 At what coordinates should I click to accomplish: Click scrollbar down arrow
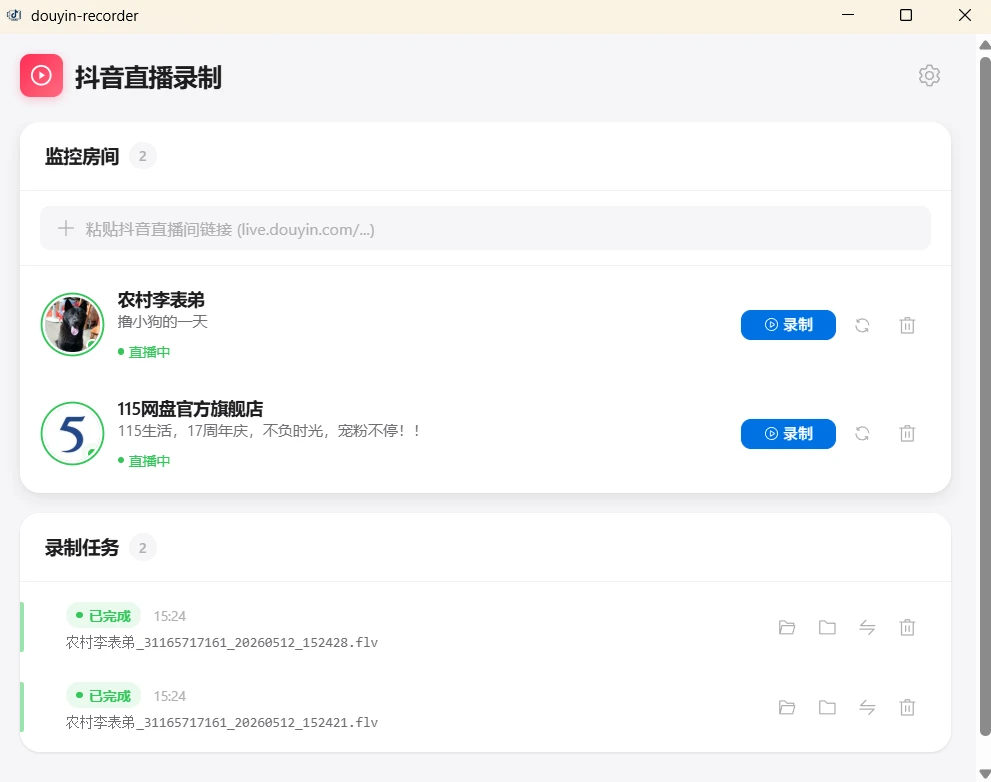(985, 774)
